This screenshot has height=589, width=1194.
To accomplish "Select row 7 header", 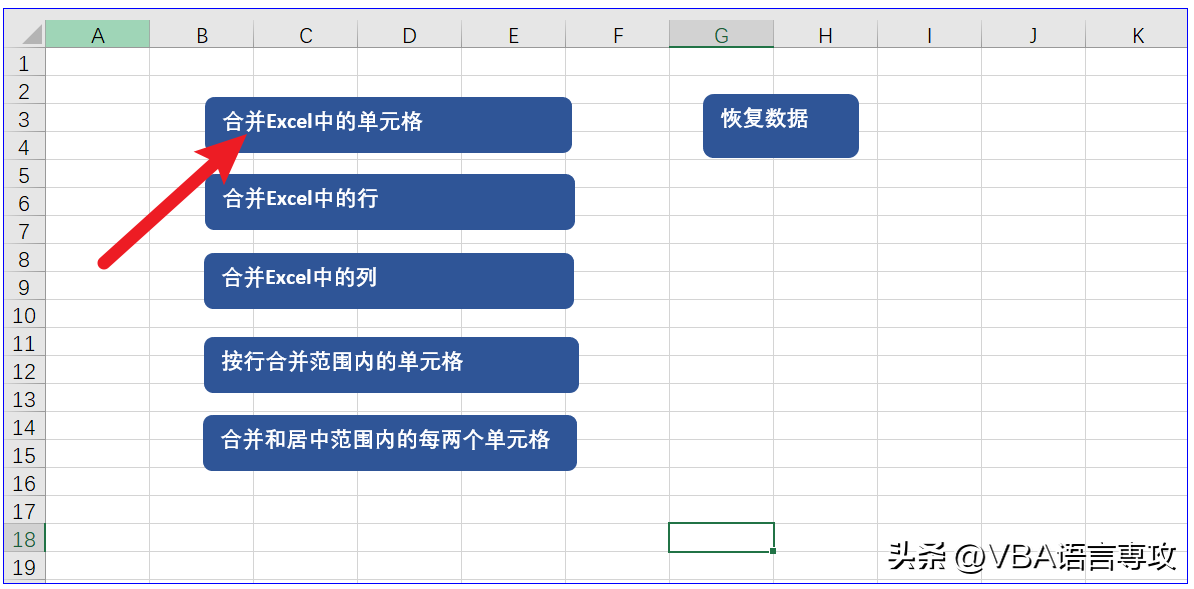I will point(25,231).
